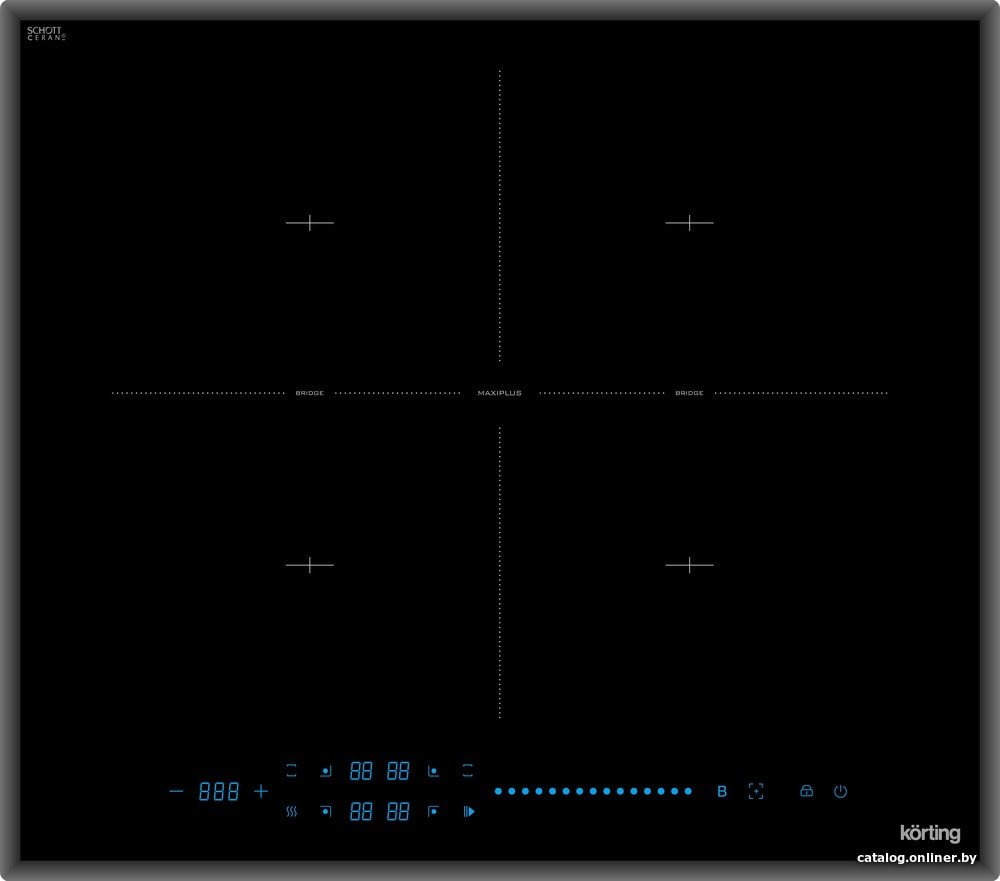Select the lower-left cooking zone selector icon

(325, 811)
